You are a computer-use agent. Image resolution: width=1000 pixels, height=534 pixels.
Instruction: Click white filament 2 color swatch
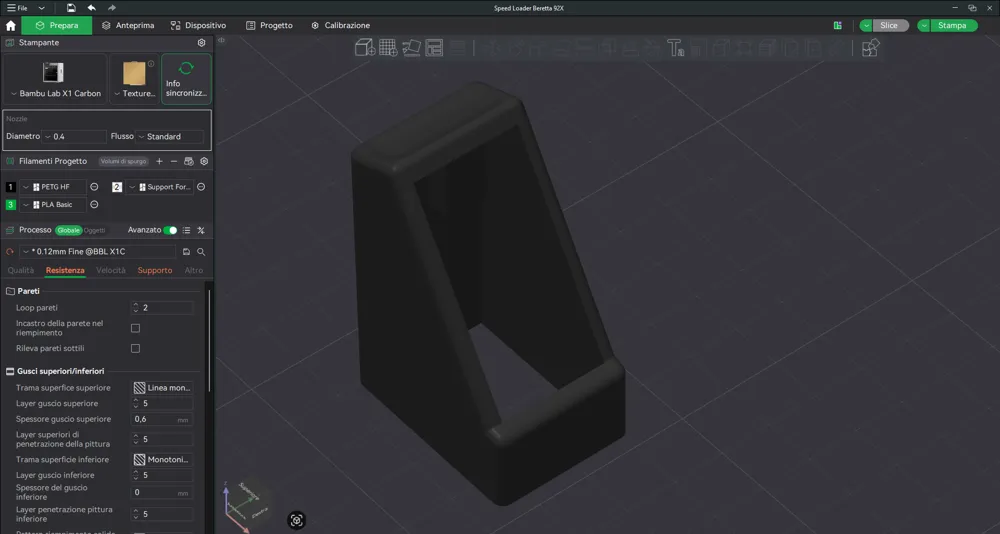click(117, 187)
